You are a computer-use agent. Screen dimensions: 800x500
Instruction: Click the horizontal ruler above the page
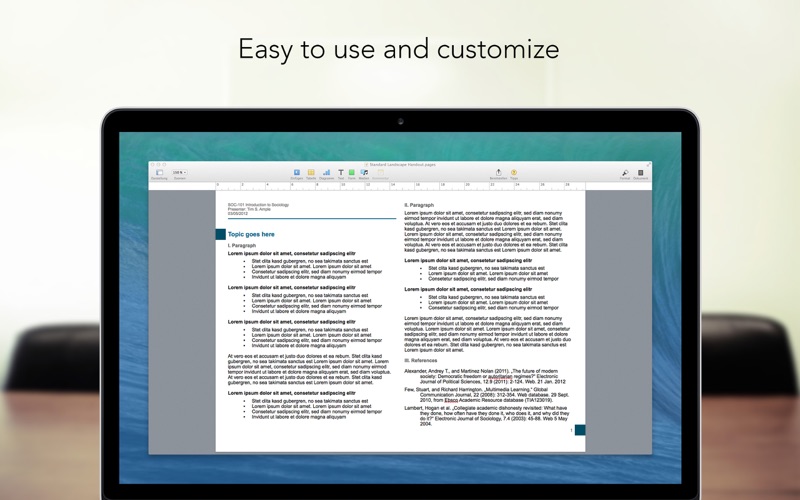click(x=400, y=186)
